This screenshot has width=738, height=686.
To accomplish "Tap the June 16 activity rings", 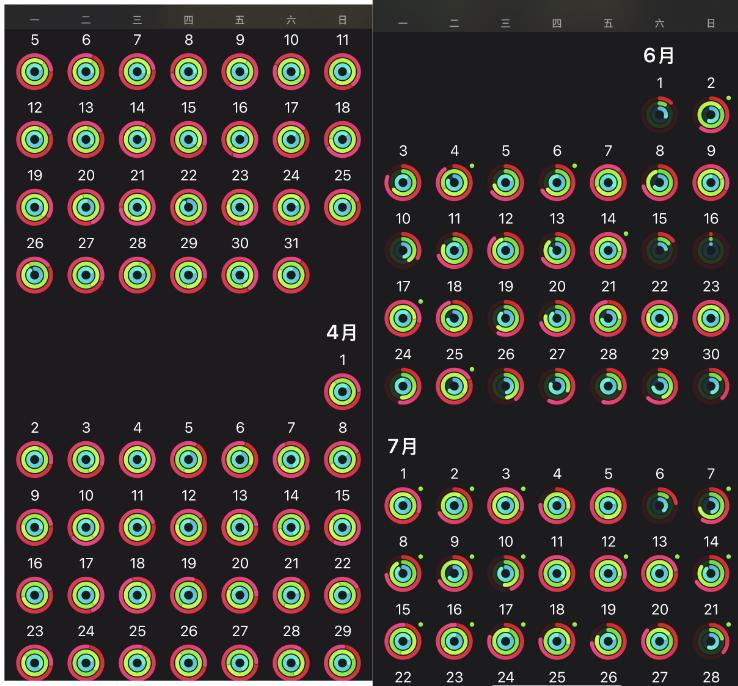I will pos(711,249).
